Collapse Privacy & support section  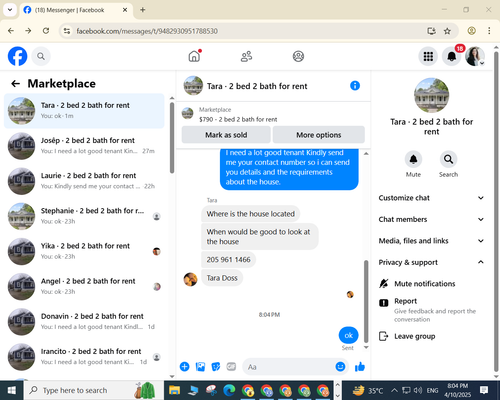coord(431,262)
